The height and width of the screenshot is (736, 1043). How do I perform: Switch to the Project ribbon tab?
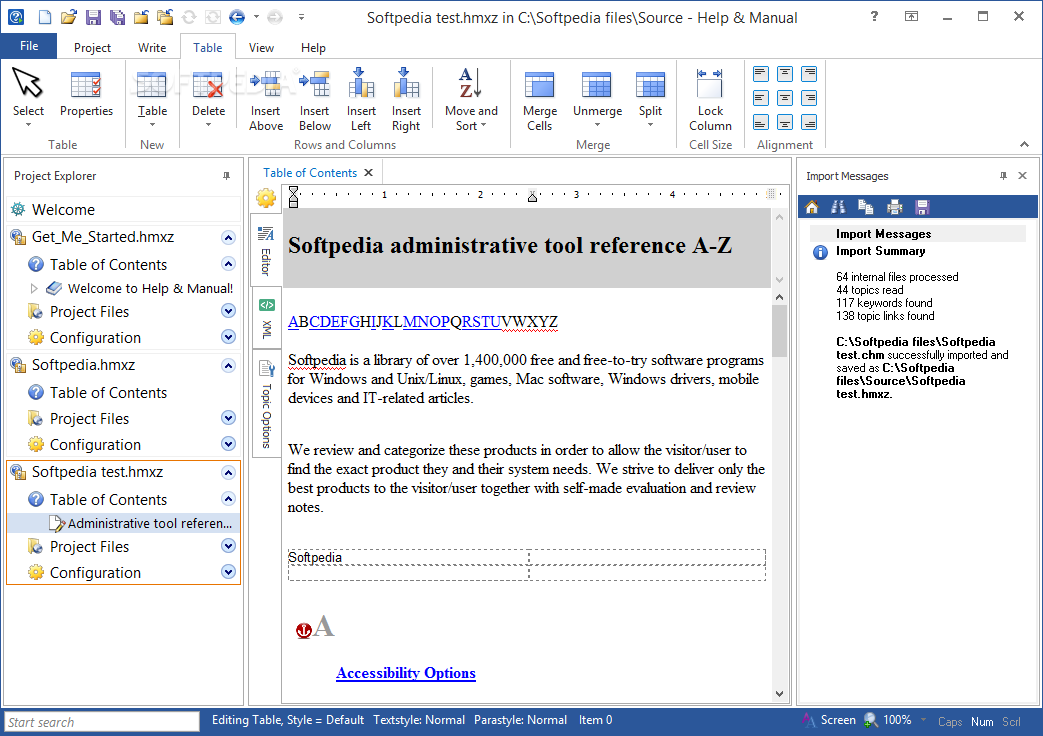pos(92,48)
